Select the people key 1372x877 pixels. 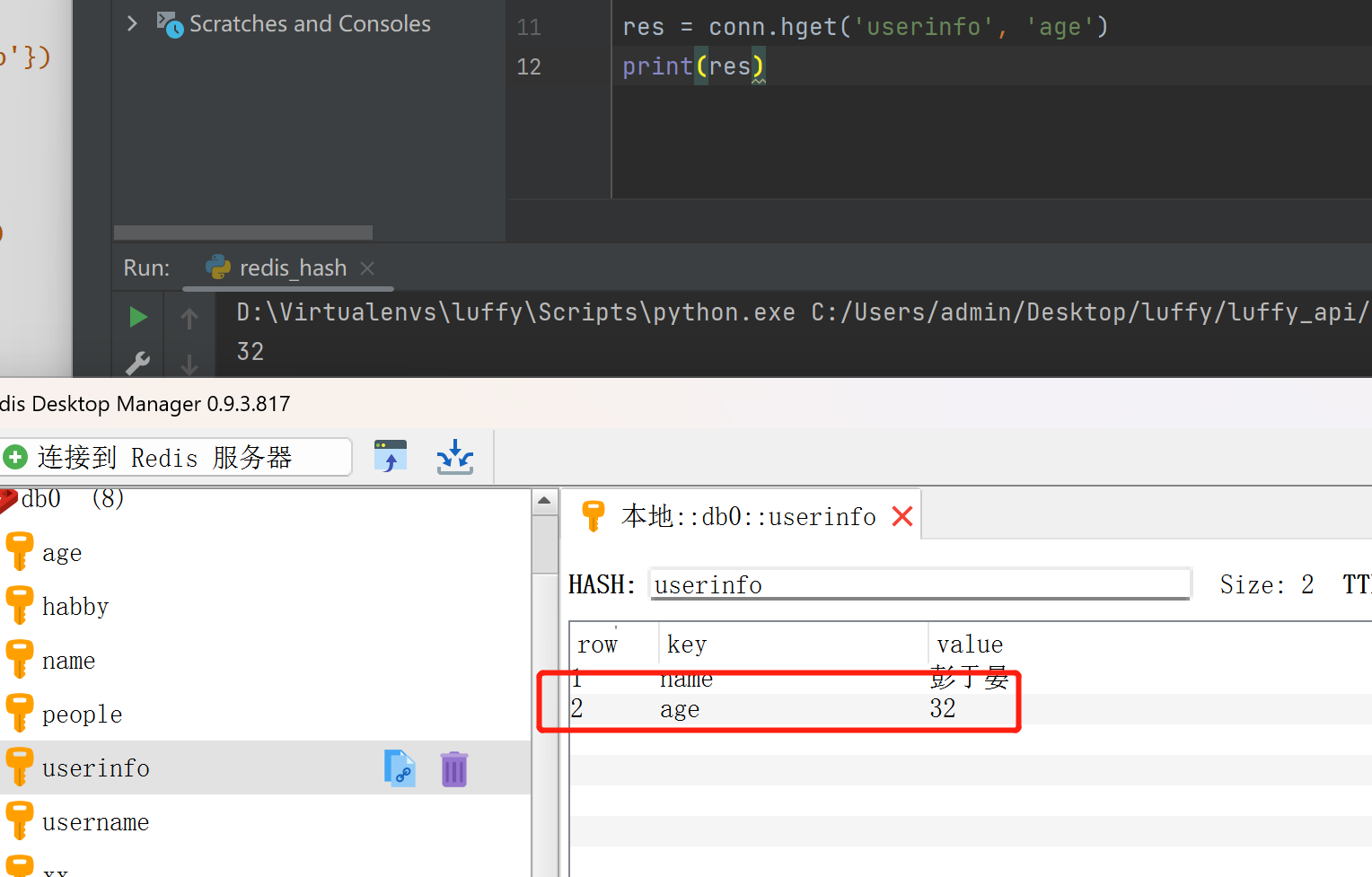82,715
